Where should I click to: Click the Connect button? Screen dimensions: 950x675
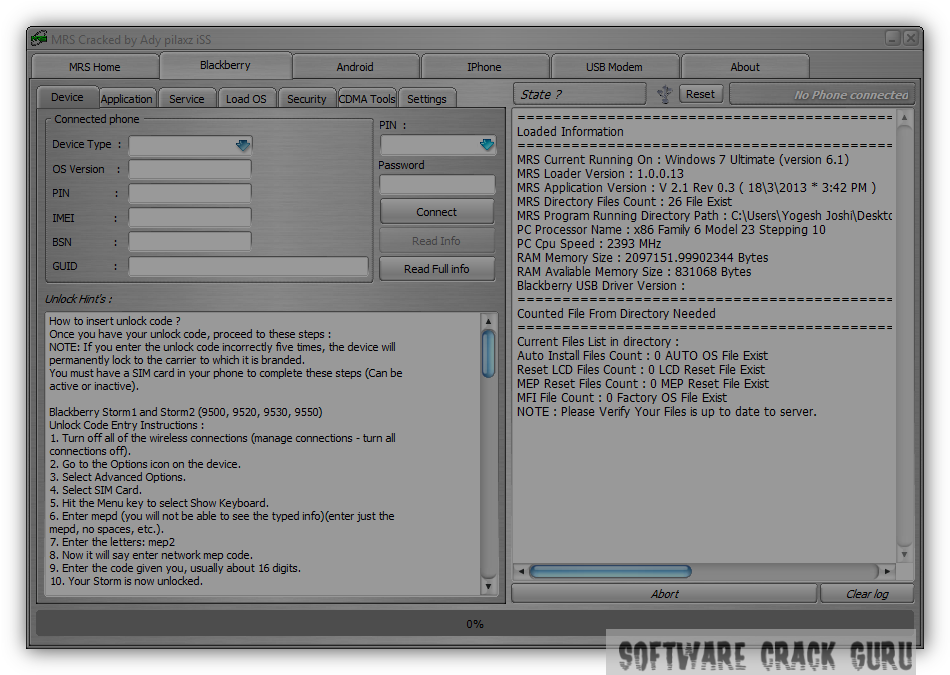437,212
